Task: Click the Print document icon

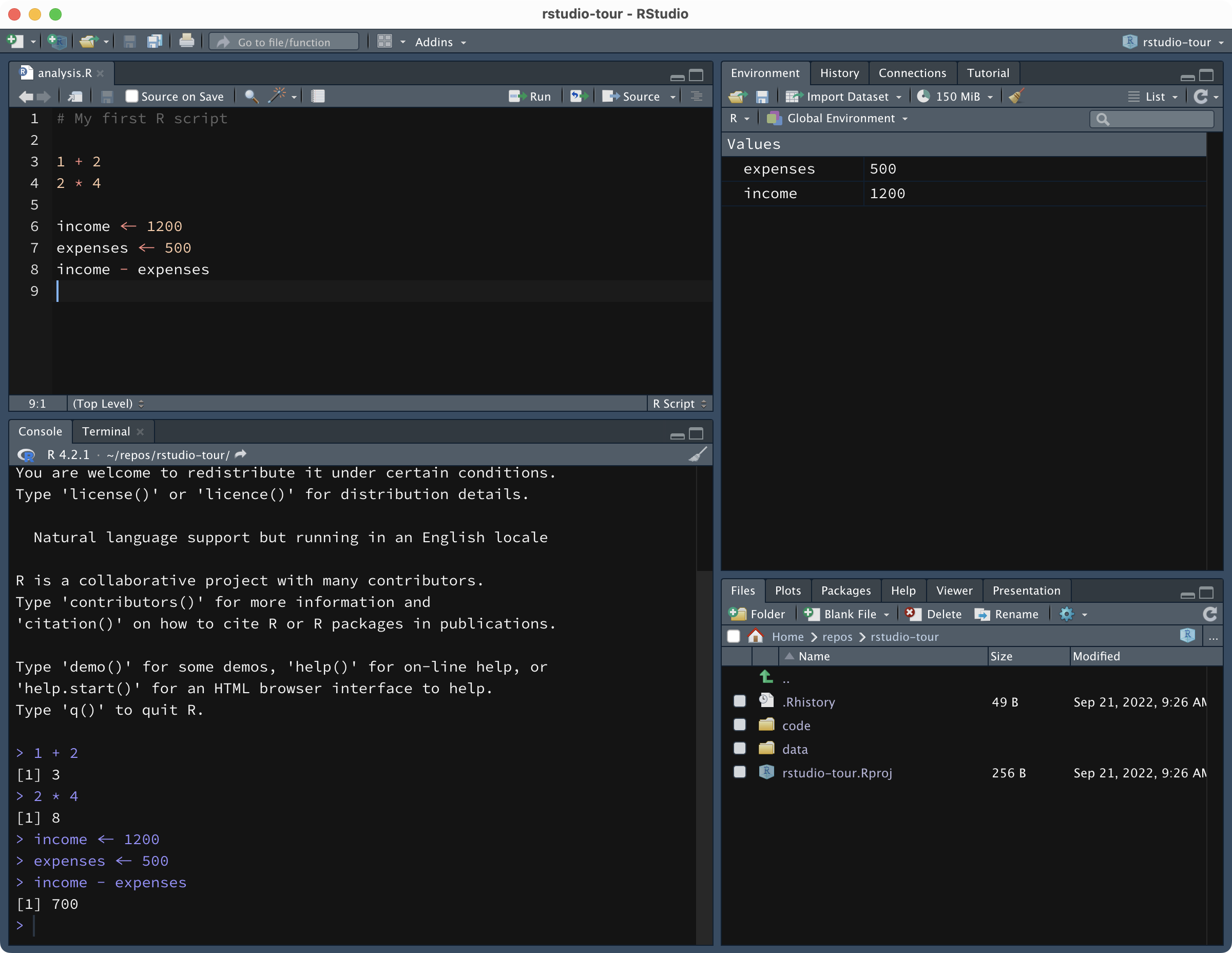Action: (x=187, y=42)
